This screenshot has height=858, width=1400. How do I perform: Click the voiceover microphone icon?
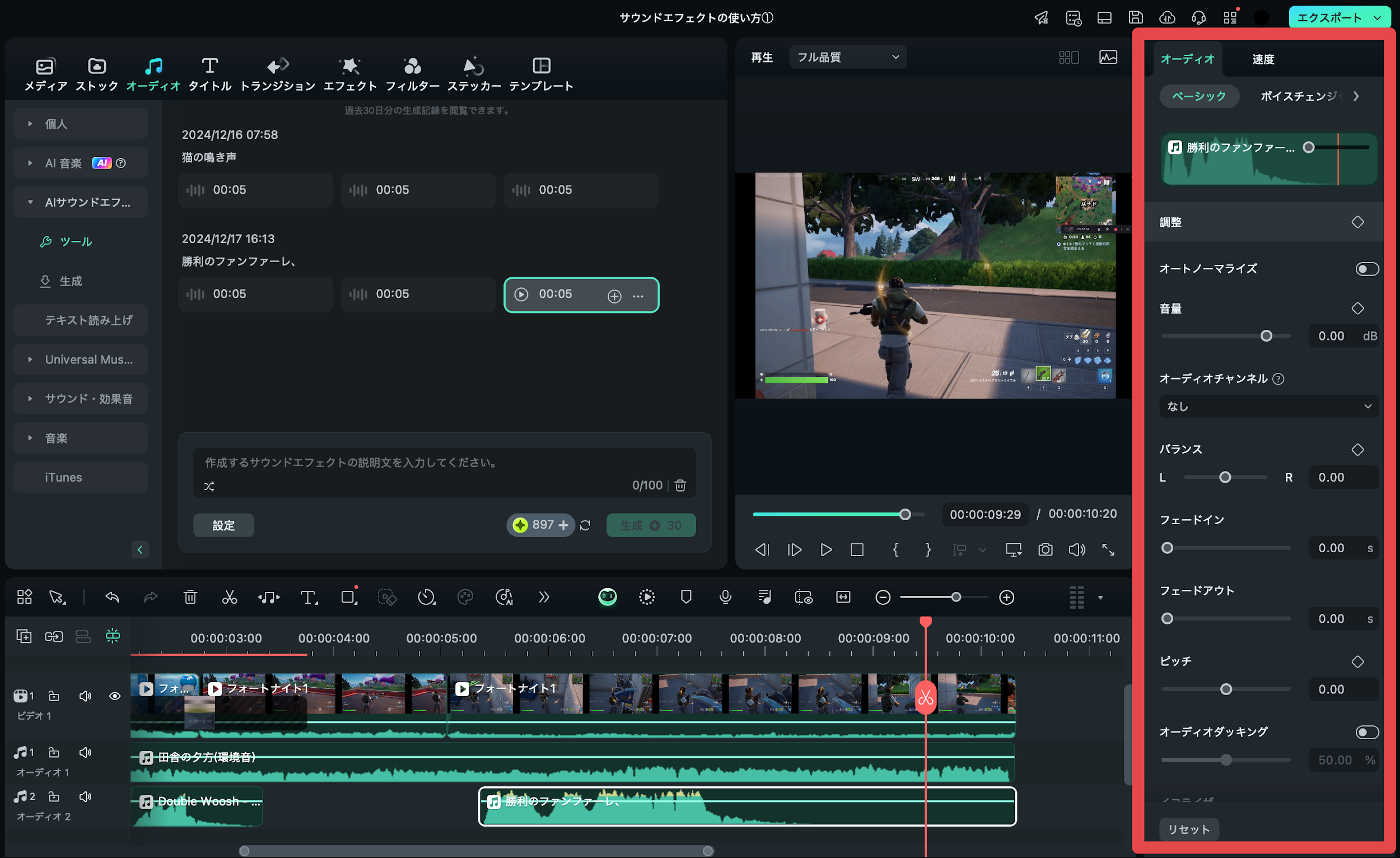click(725, 597)
